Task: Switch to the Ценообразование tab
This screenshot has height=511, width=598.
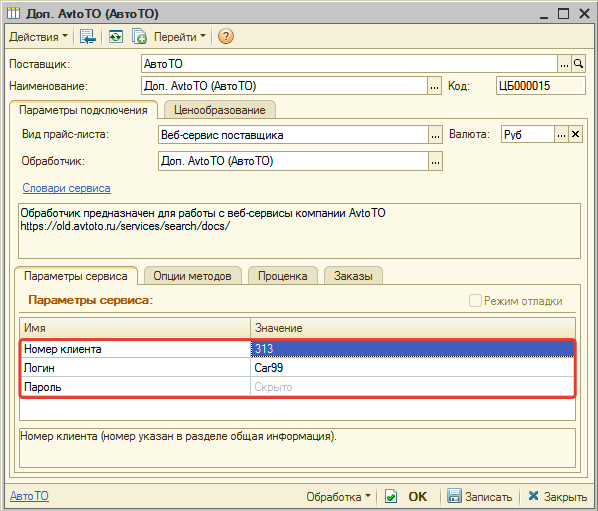Action: click(220, 110)
